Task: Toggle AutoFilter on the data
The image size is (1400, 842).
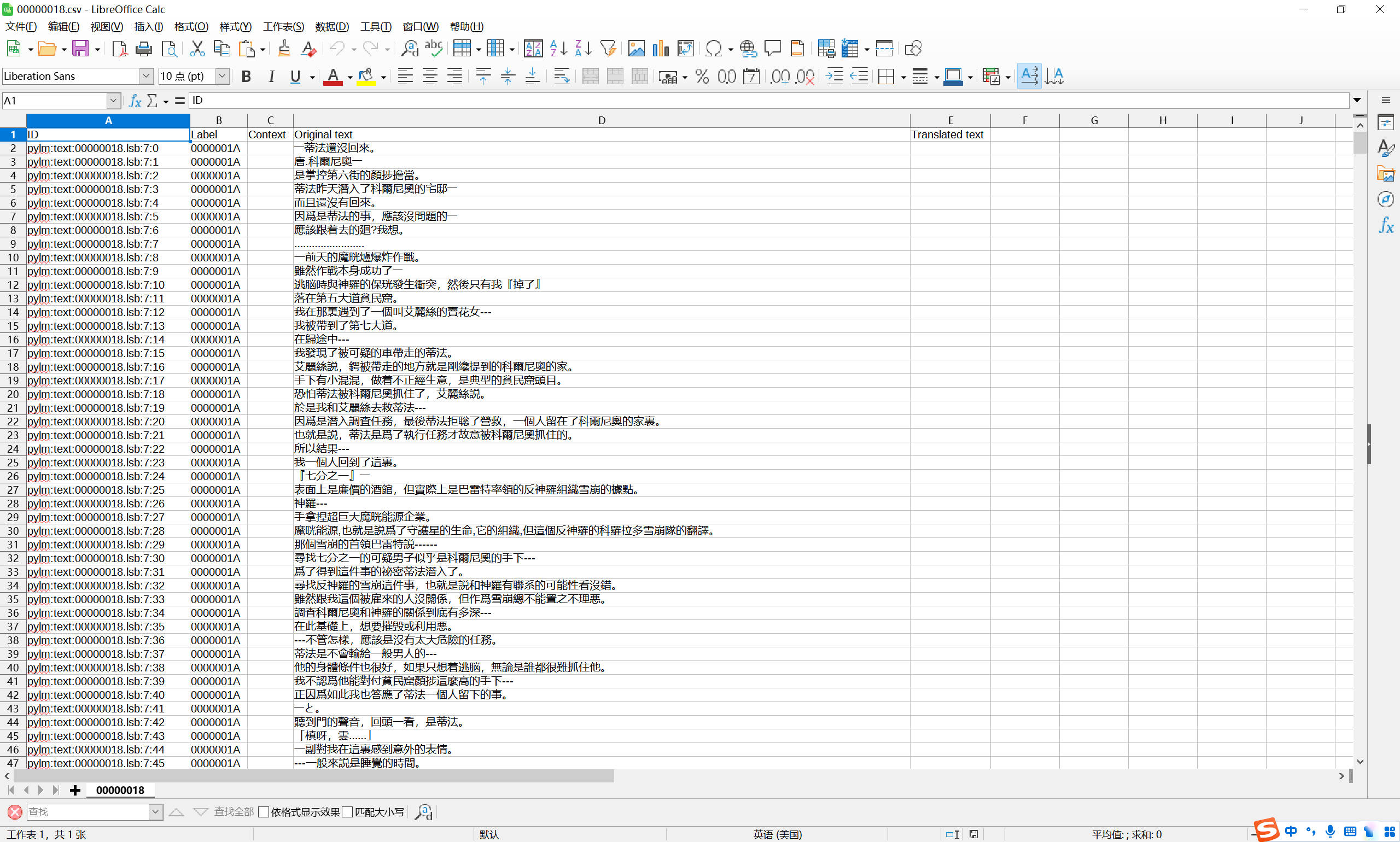Action: pos(608,48)
